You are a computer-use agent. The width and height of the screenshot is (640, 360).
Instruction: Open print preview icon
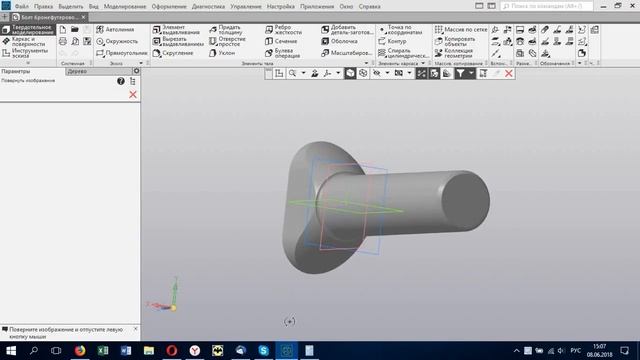tap(75, 41)
